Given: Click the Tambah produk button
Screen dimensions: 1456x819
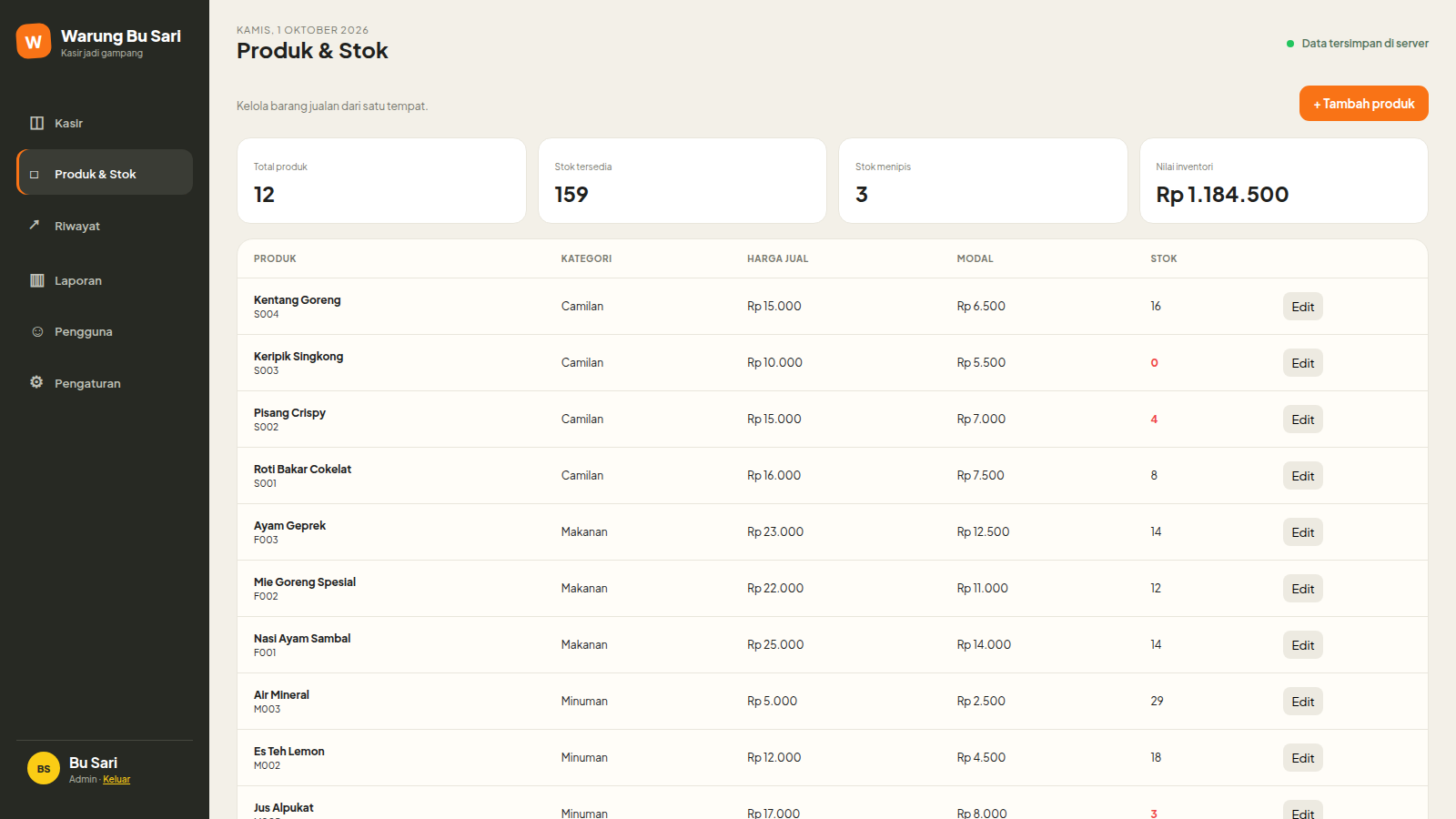Looking at the screenshot, I should (x=1364, y=103).
